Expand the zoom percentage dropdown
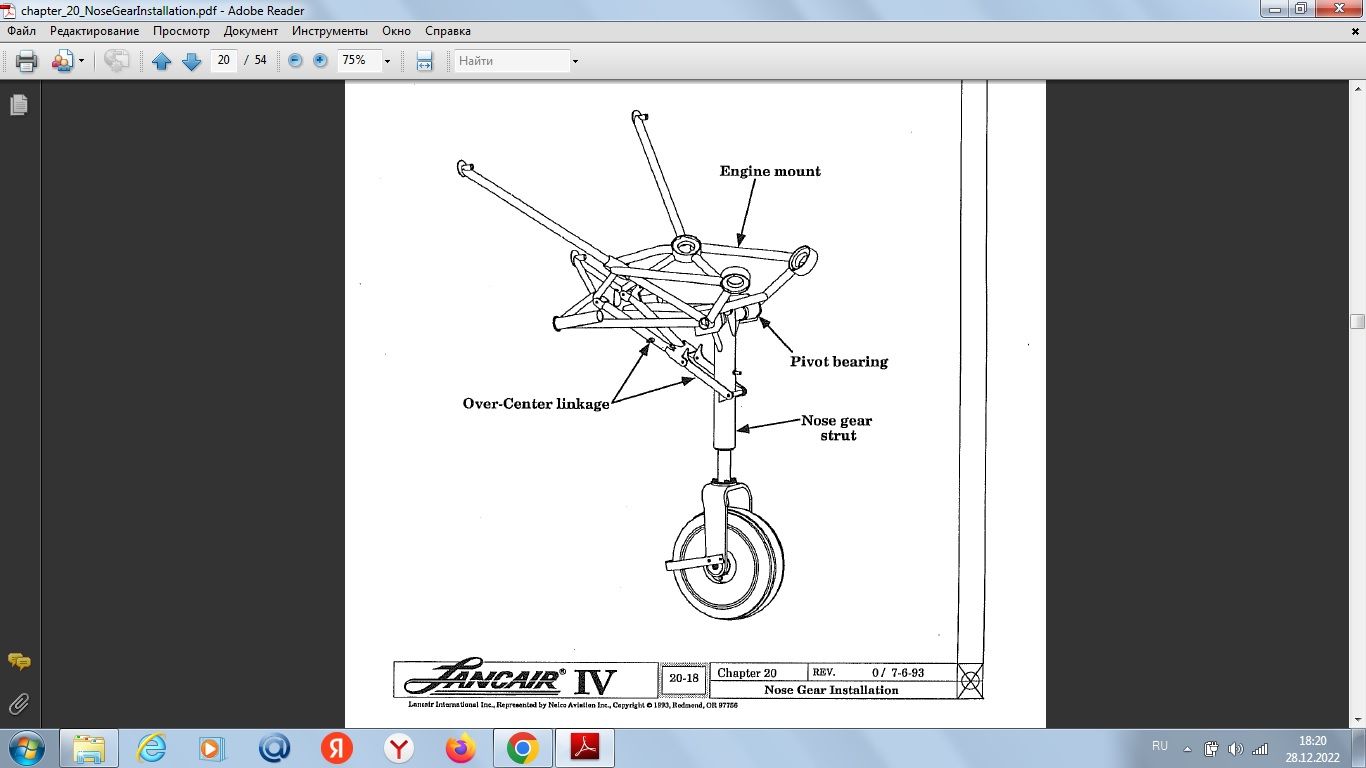This screenshot has height=768, width=1366. point(387,61)
